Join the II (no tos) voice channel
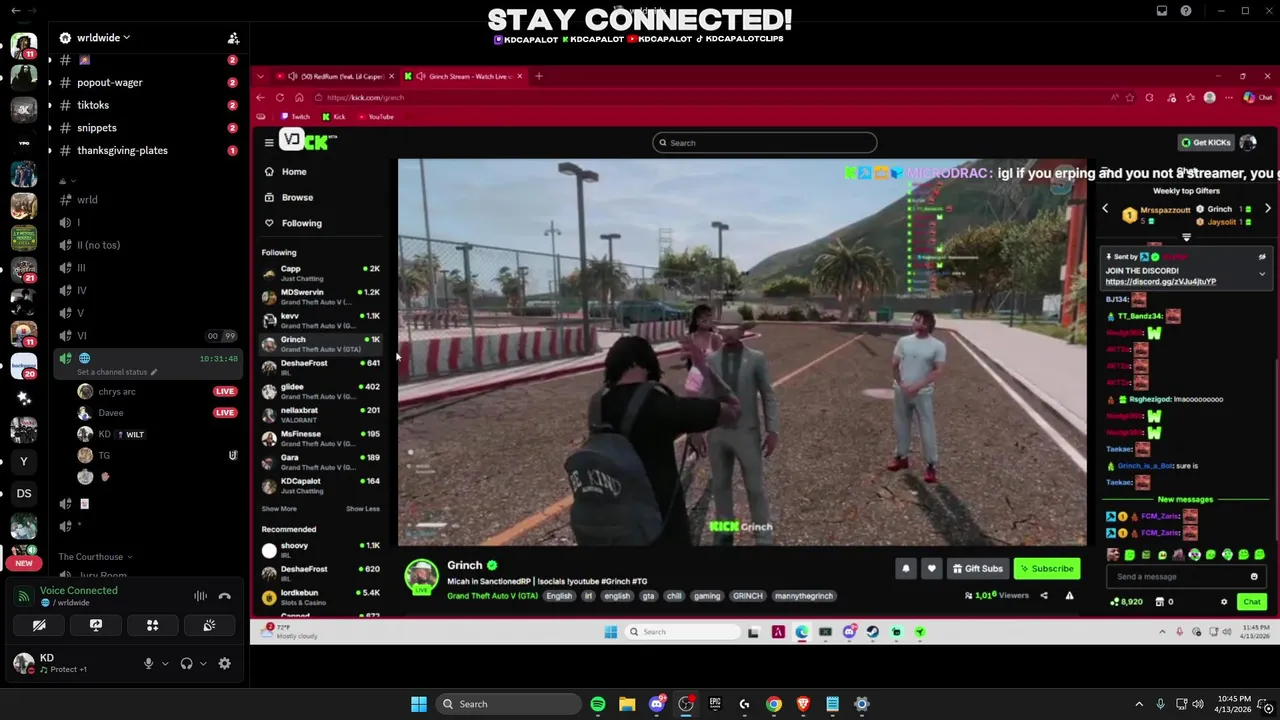This screenshot has height=720, width=1280. (146, 245)
